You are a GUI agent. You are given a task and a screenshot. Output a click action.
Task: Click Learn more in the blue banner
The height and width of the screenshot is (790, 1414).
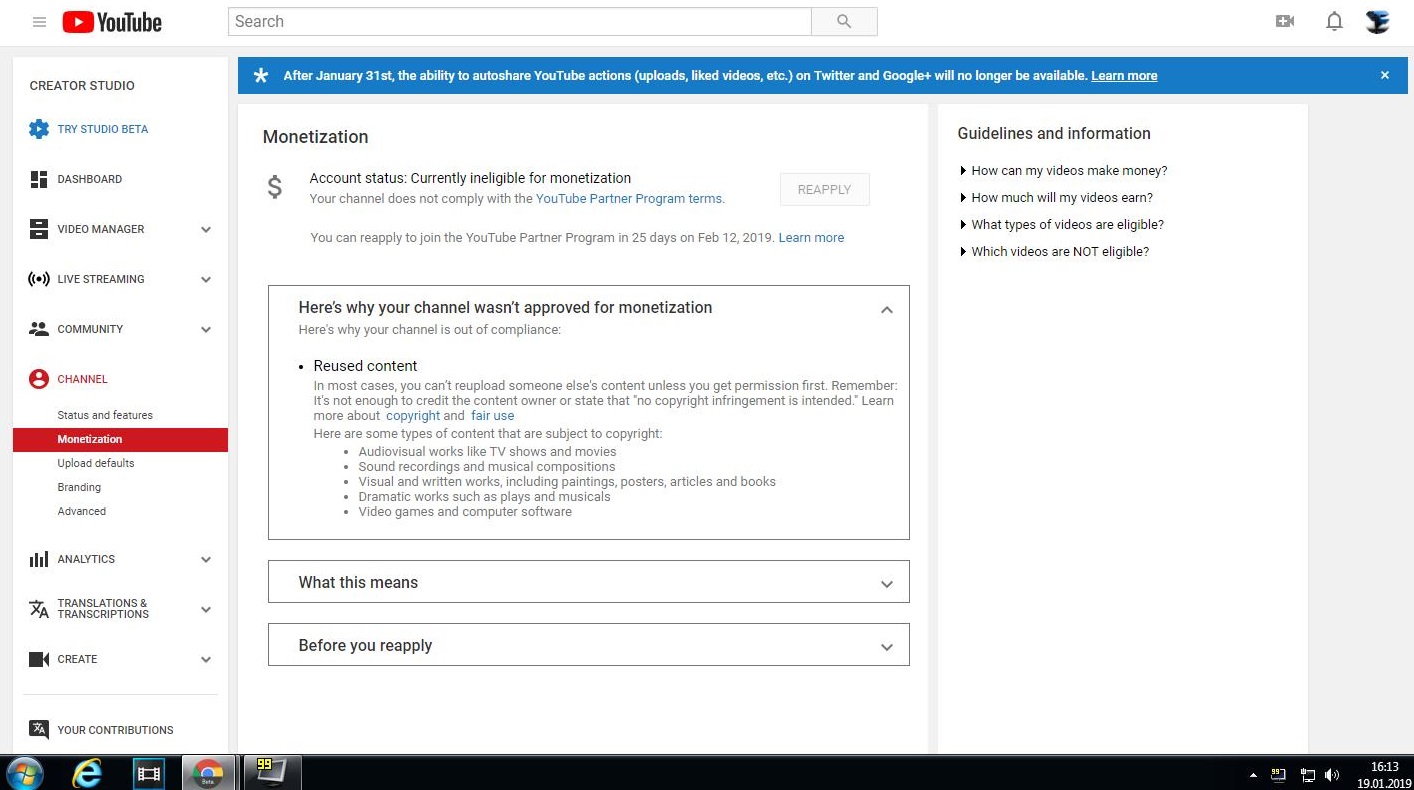(x=1124, y=76)
